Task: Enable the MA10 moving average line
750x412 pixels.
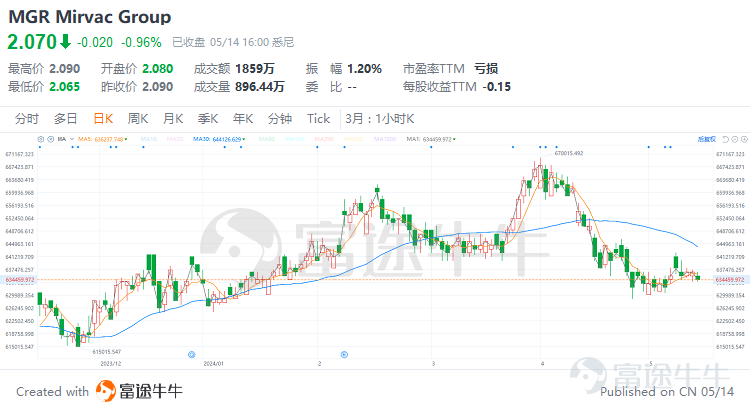Action: pyautogui.click(x=149, y=139)
